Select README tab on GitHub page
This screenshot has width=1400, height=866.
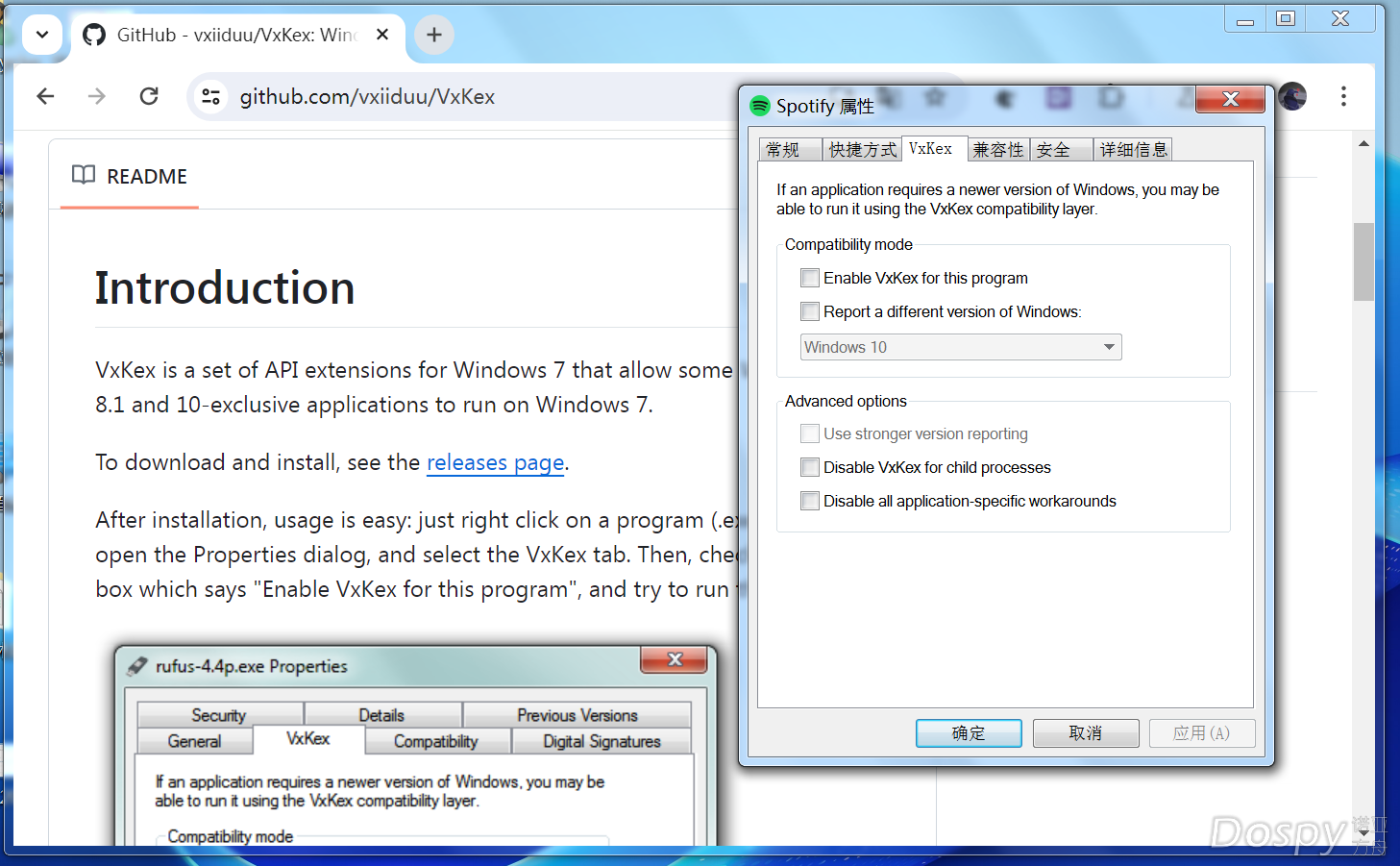coord(130,176)
